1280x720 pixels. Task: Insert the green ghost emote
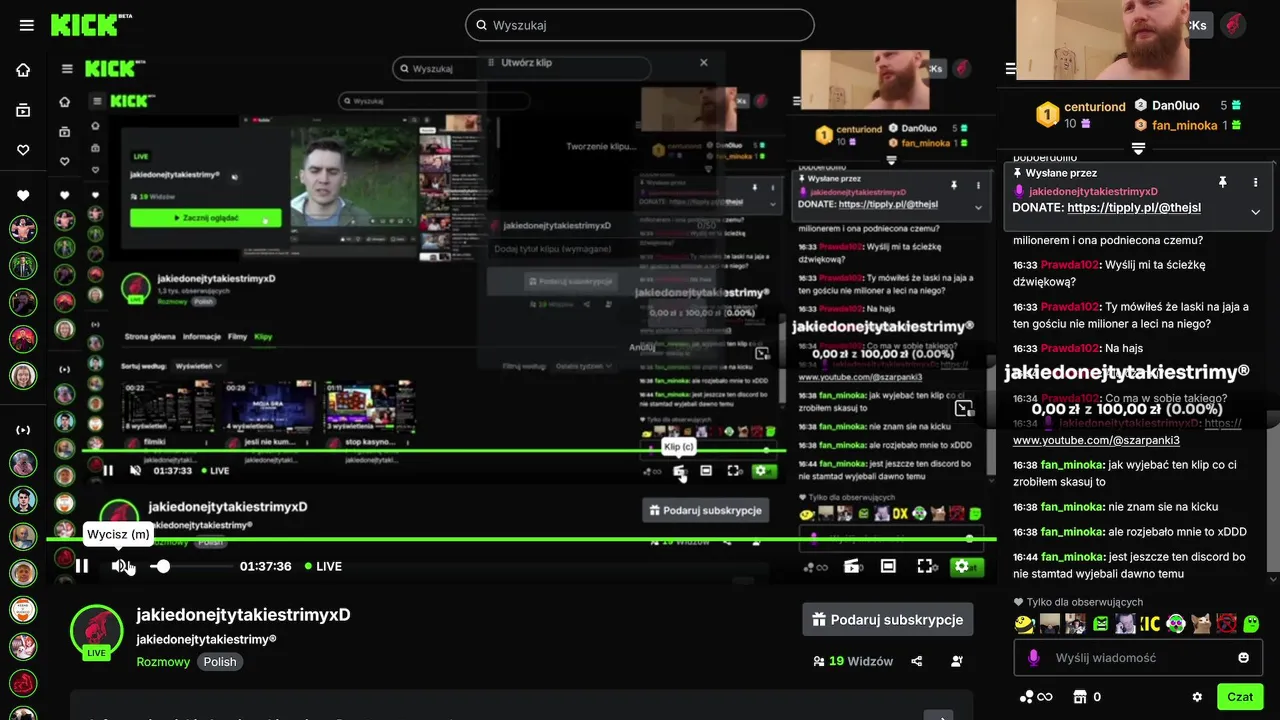(1251, 624)
